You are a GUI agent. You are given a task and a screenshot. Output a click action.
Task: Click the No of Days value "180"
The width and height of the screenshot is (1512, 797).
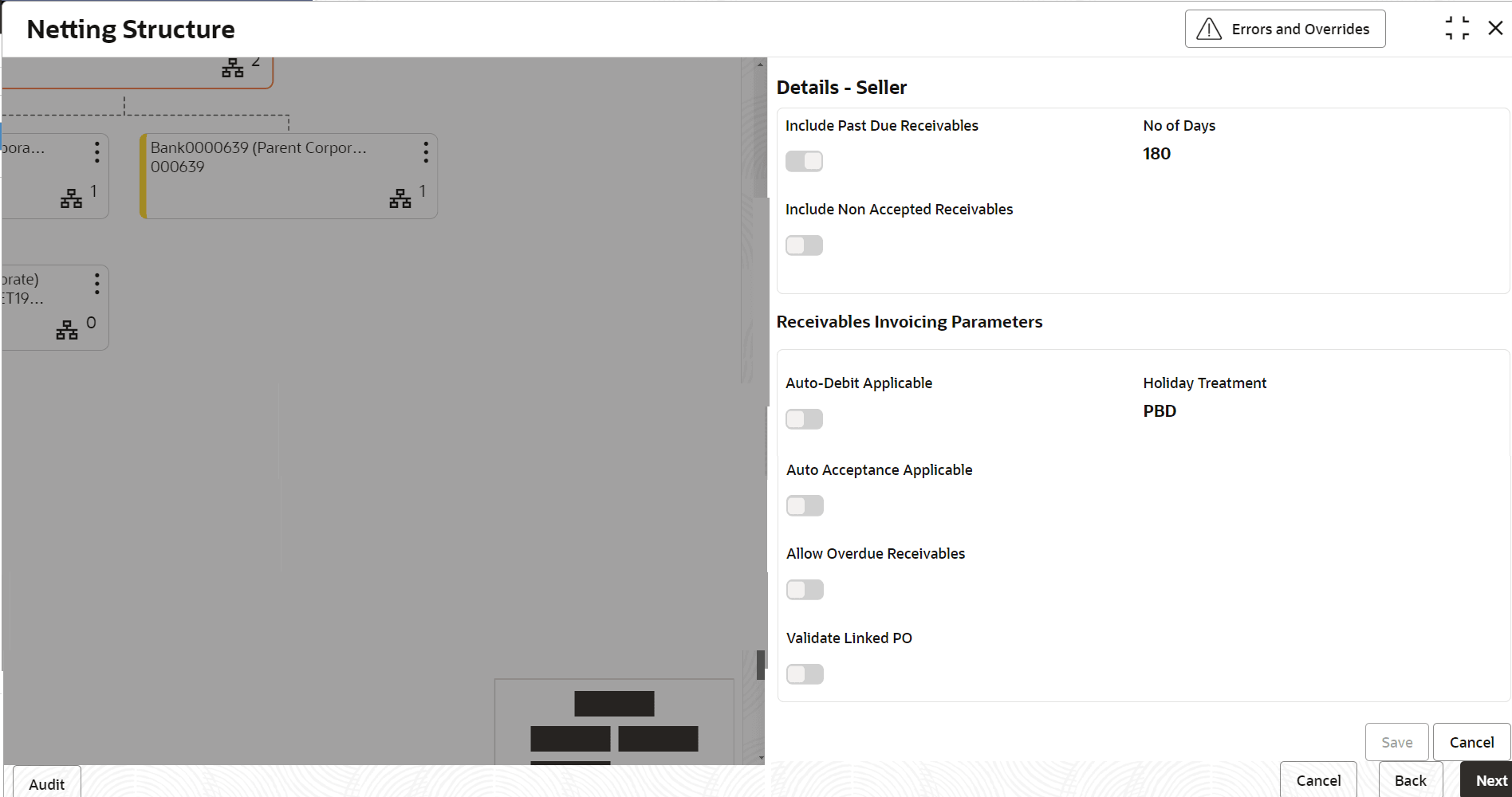[x=1156, y=154]
